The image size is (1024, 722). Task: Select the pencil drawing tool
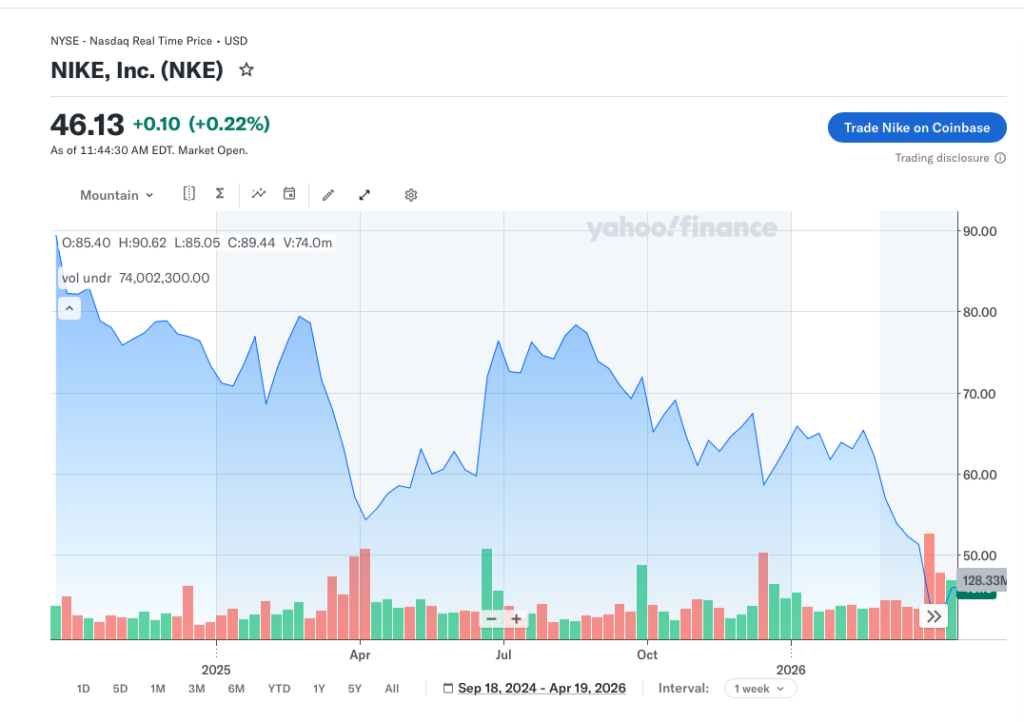pyautogui.click(x=328, y=195)
